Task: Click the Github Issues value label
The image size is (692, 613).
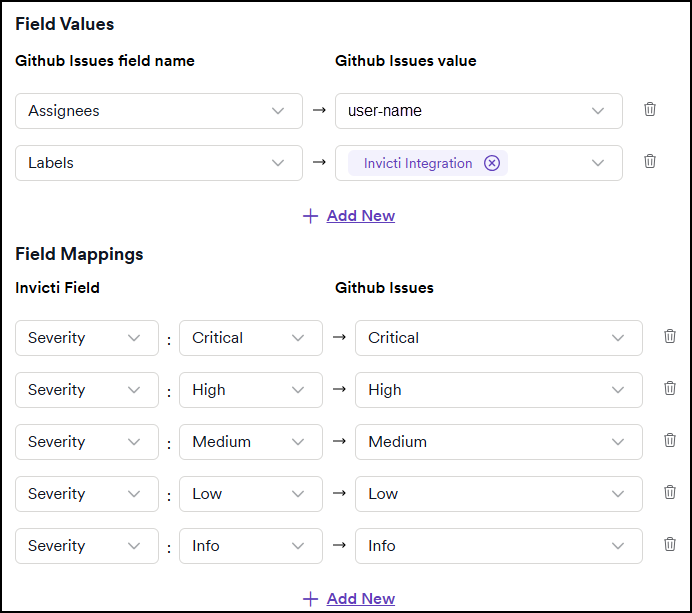Action: tap(406, 61)
